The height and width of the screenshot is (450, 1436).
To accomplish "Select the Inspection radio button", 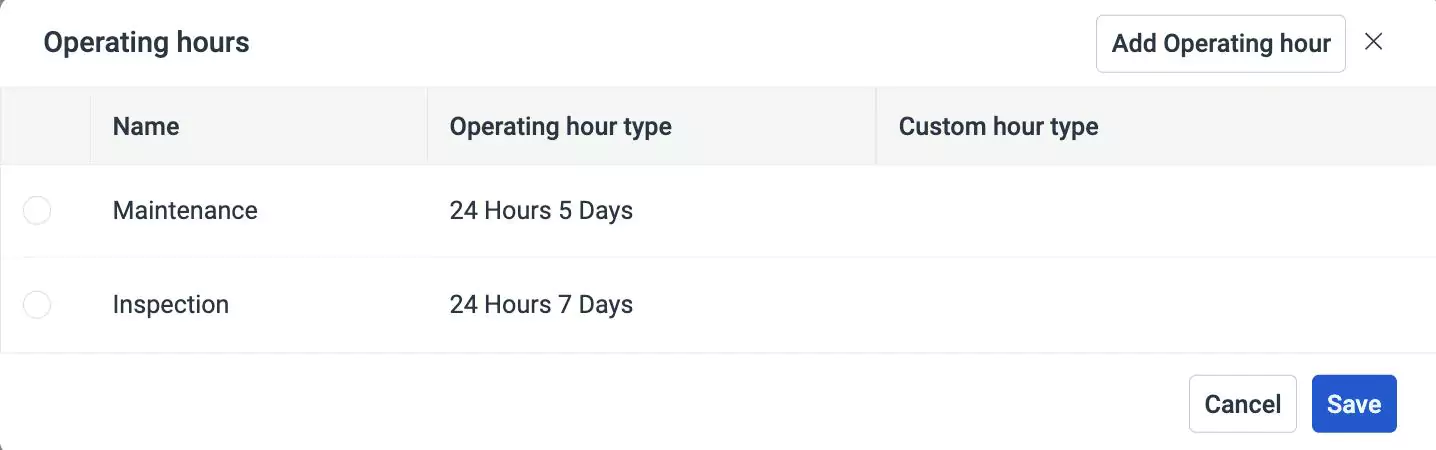I will 37,305.
